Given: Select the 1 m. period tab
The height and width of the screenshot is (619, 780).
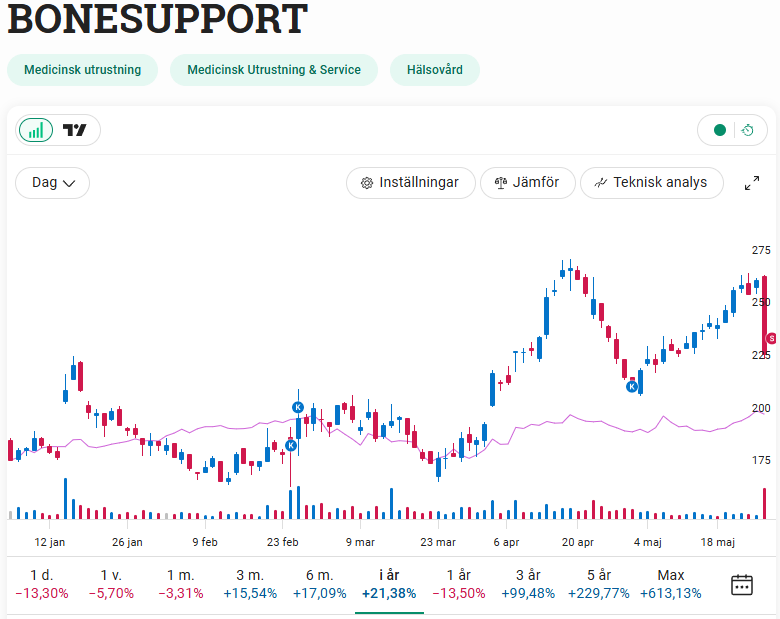Looking at the screenshot, I should pyautogui.click(x=181, y=584).
